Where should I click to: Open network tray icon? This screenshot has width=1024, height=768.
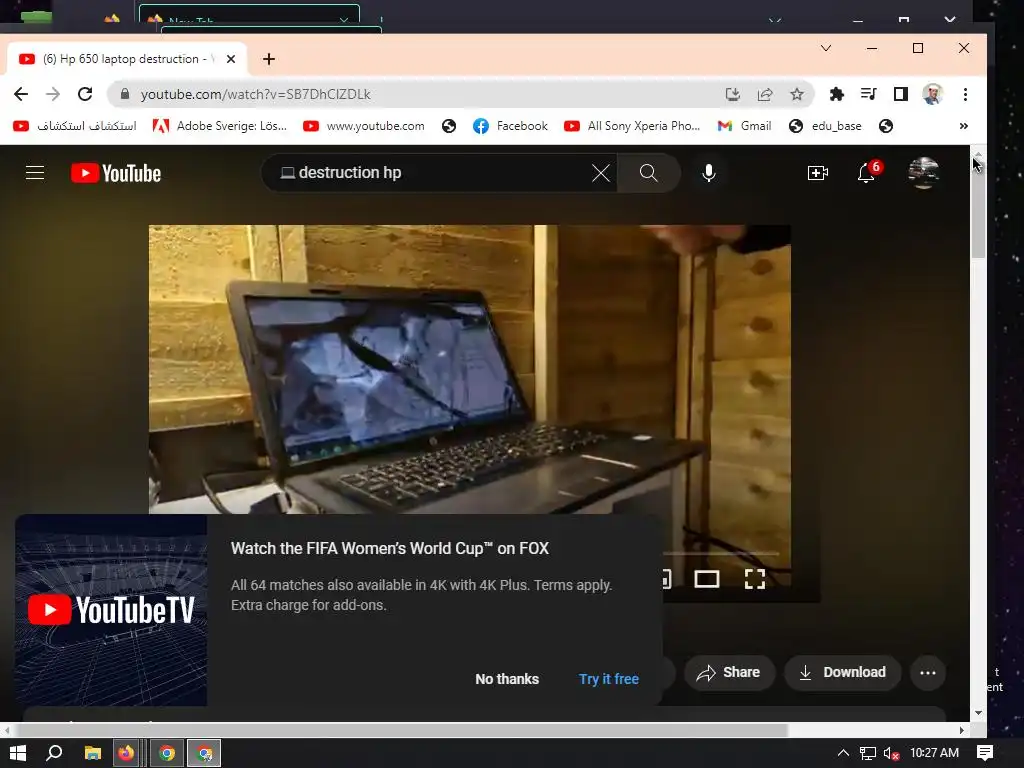pos(867,753)
